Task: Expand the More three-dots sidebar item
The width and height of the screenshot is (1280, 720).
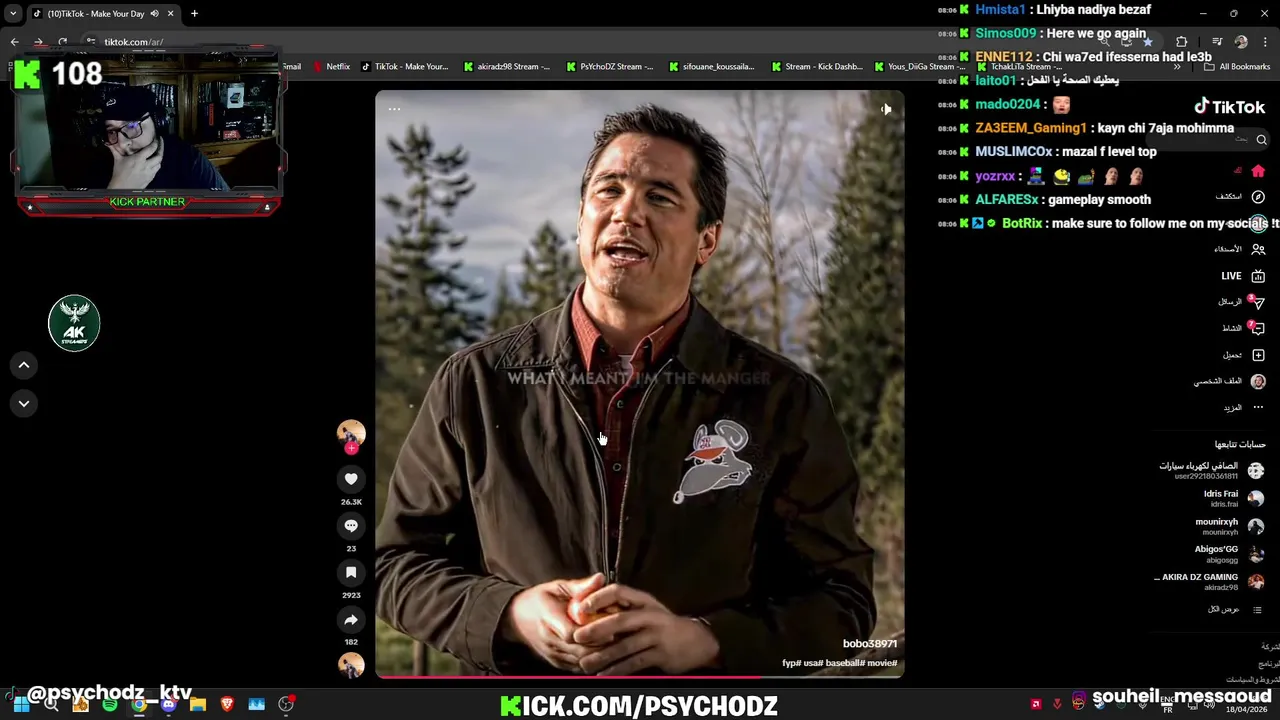Action: click(1258, 407)
